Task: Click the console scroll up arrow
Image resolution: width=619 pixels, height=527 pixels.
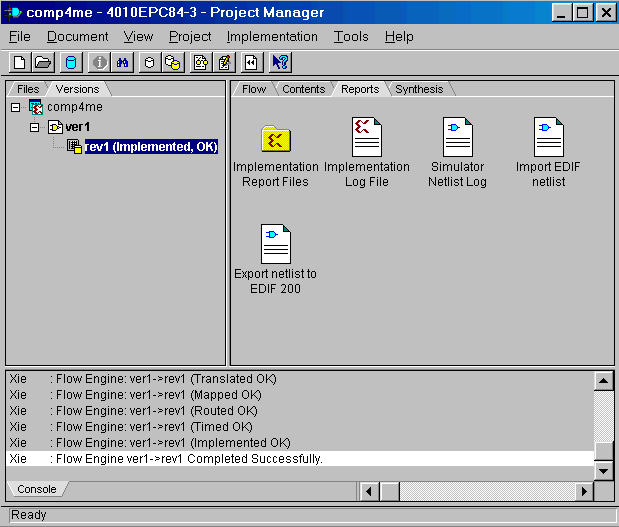Action: [x=603, y=381]
